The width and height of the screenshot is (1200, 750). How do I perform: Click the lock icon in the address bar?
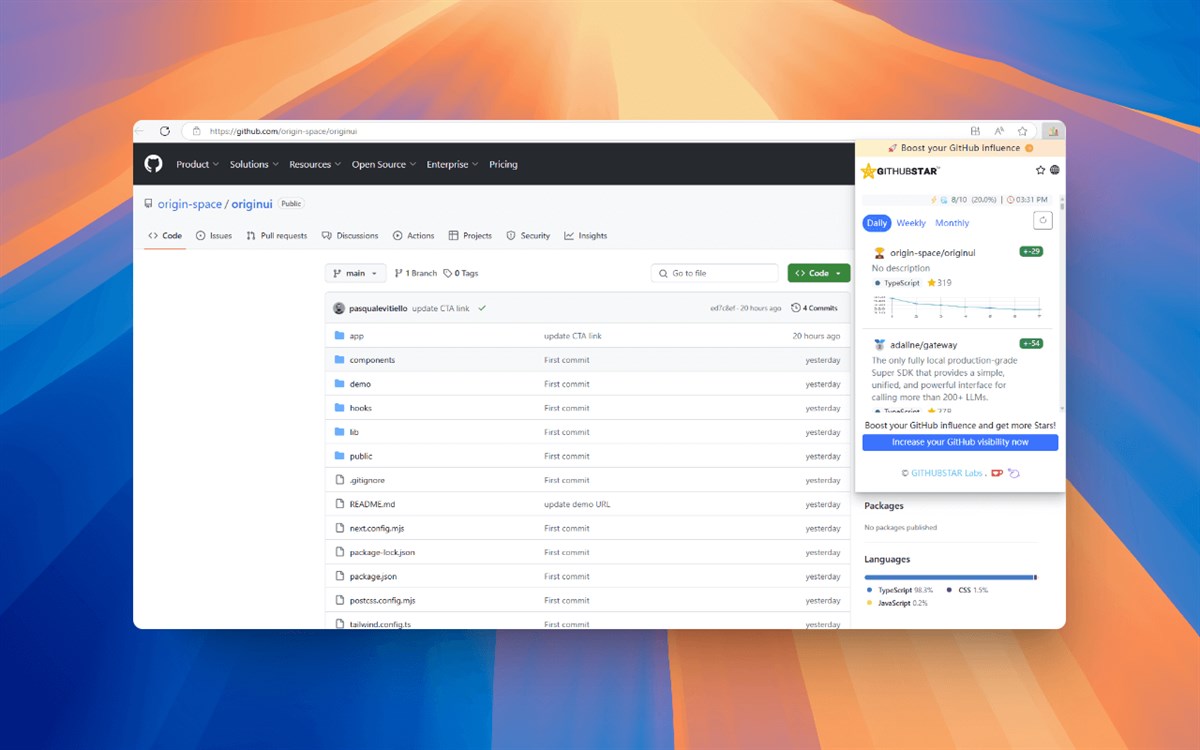[x=197, y=131]
